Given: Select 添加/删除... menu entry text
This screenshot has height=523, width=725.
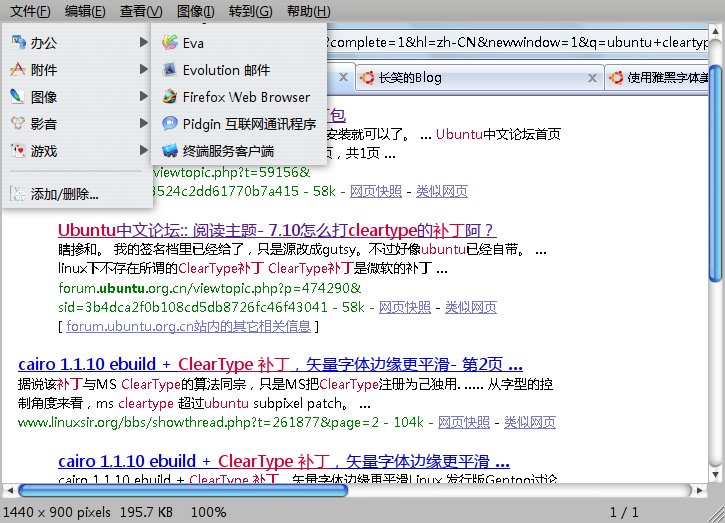Looking at the screenshot, I should (65, 194).
